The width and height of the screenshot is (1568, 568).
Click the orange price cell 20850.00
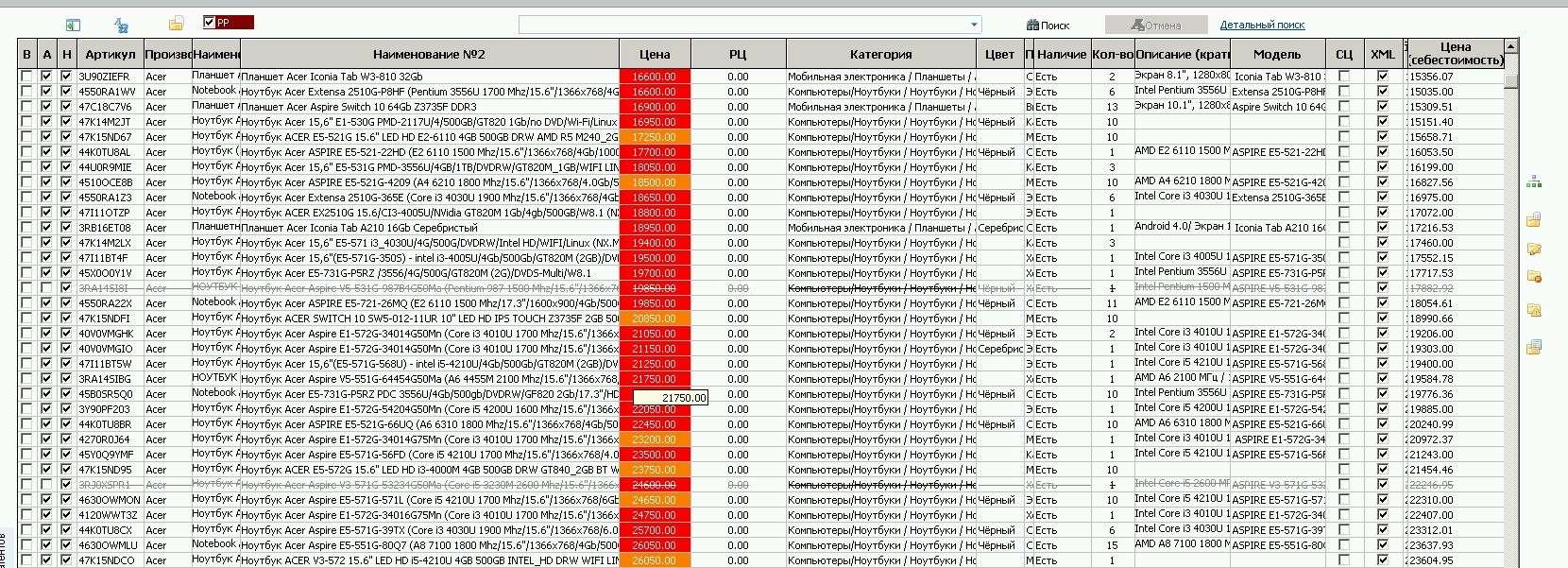click(655, 318)
